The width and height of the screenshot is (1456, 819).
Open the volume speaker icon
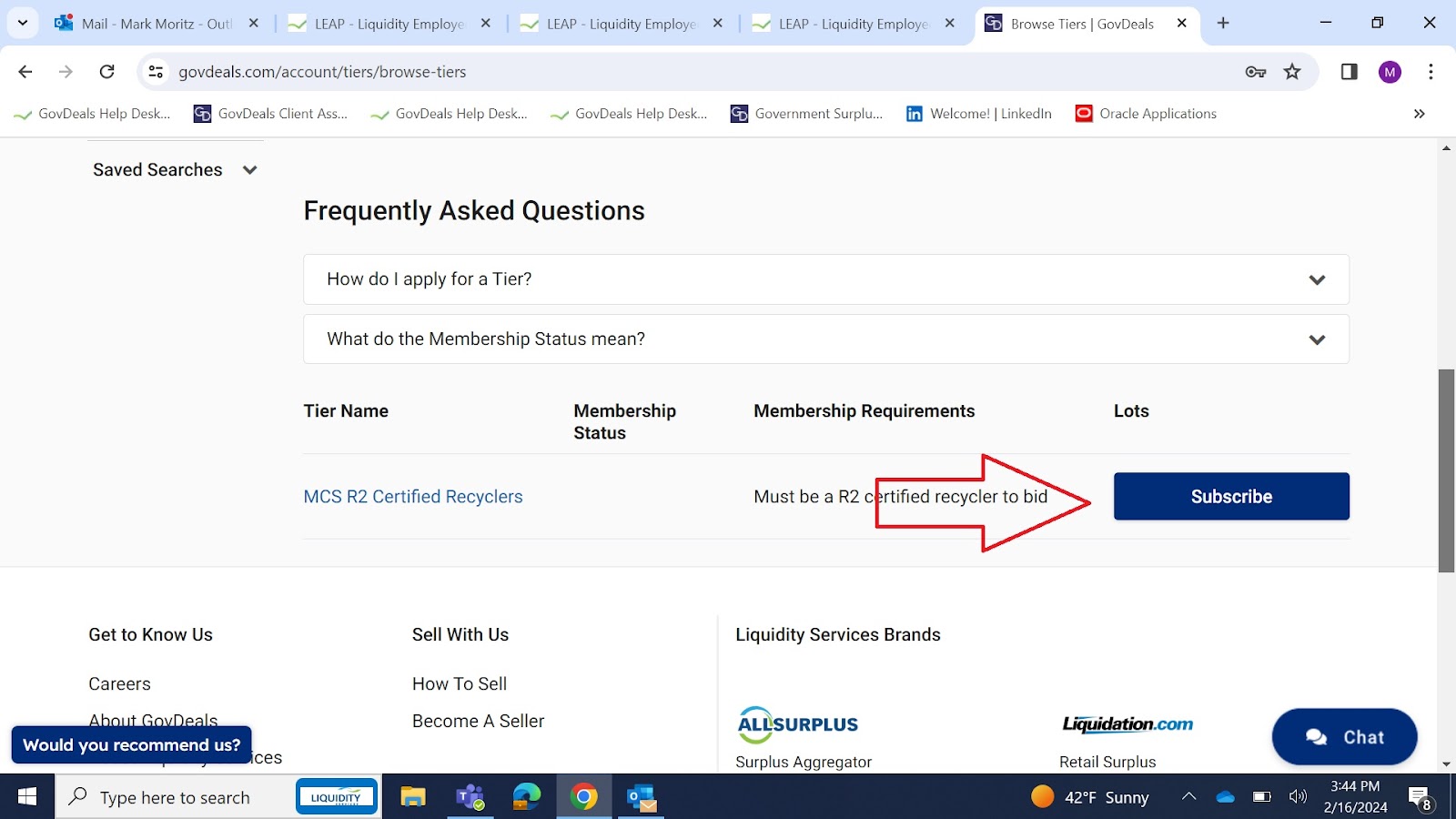(1298, 797)
